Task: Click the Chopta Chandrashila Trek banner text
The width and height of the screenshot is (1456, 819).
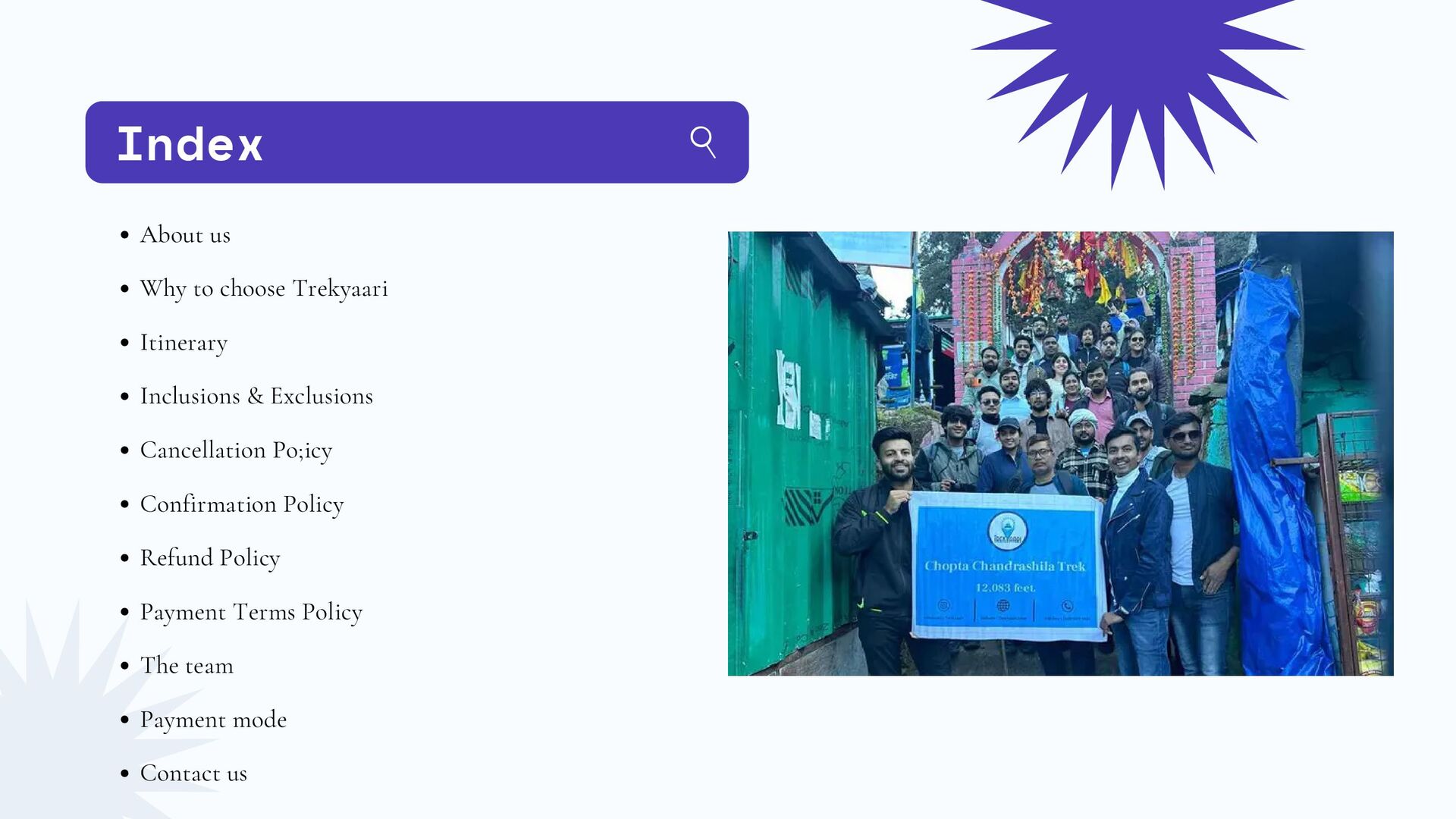Action: pyautogui.click(x=1005, y=566)
